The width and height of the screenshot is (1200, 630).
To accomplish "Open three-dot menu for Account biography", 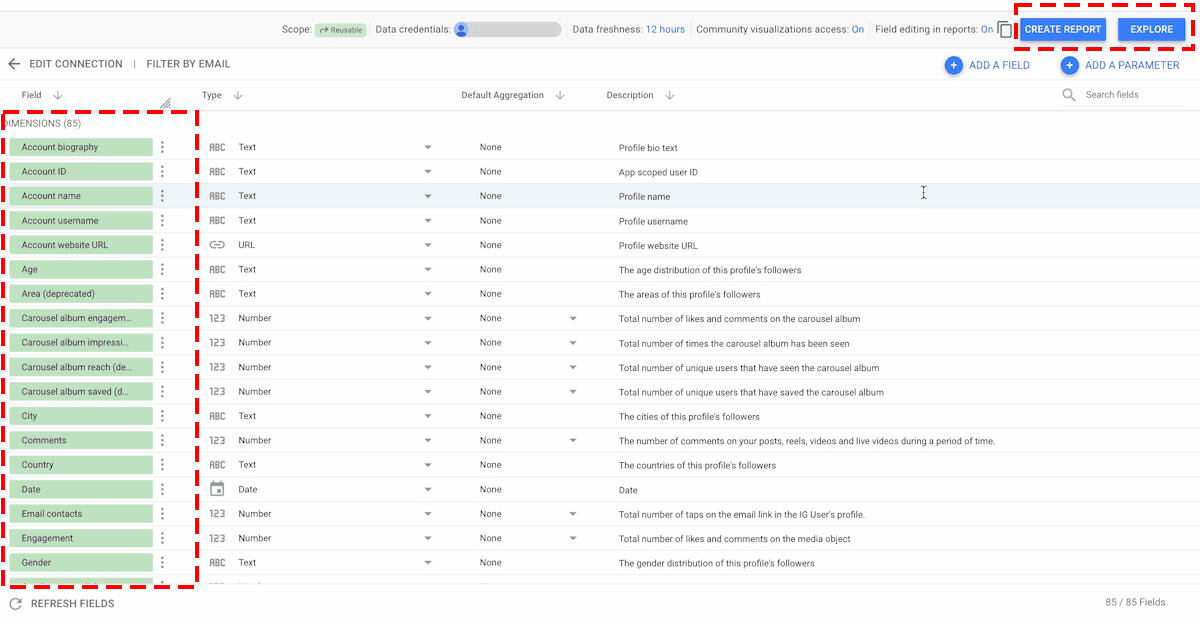I will tap(162, 147).
